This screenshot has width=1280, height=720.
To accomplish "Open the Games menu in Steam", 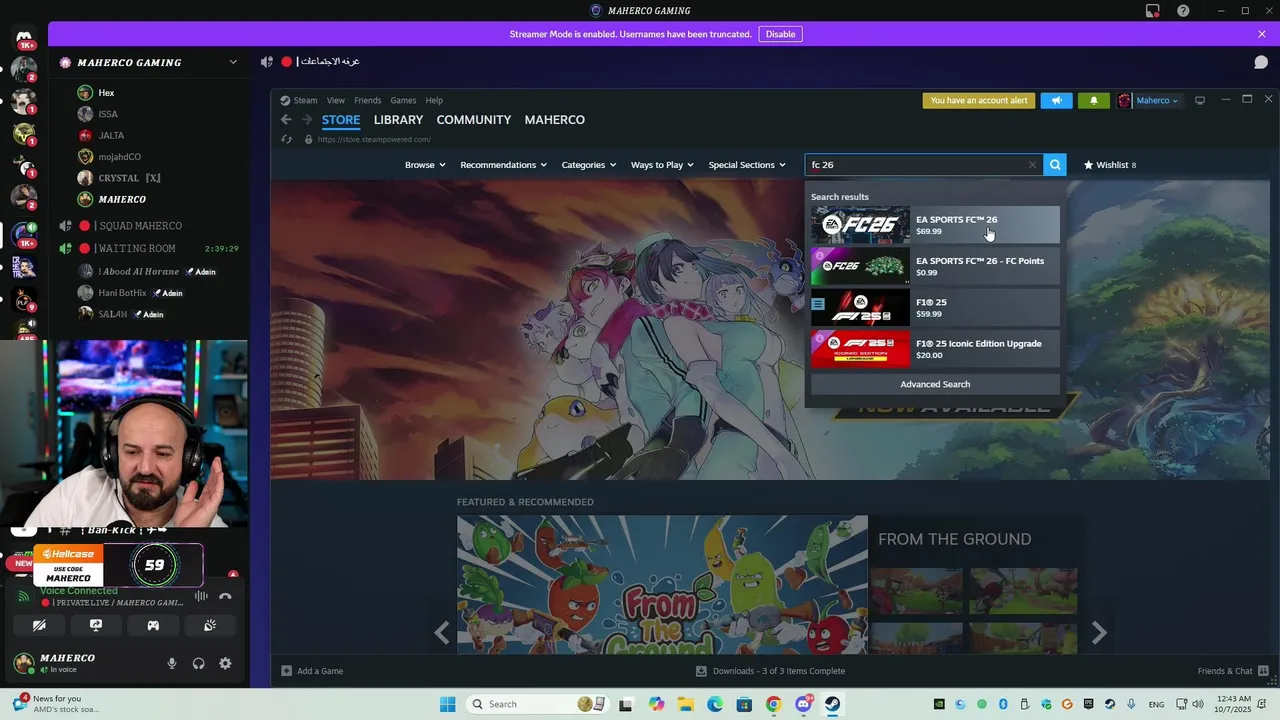I will [x=403, y=100].
